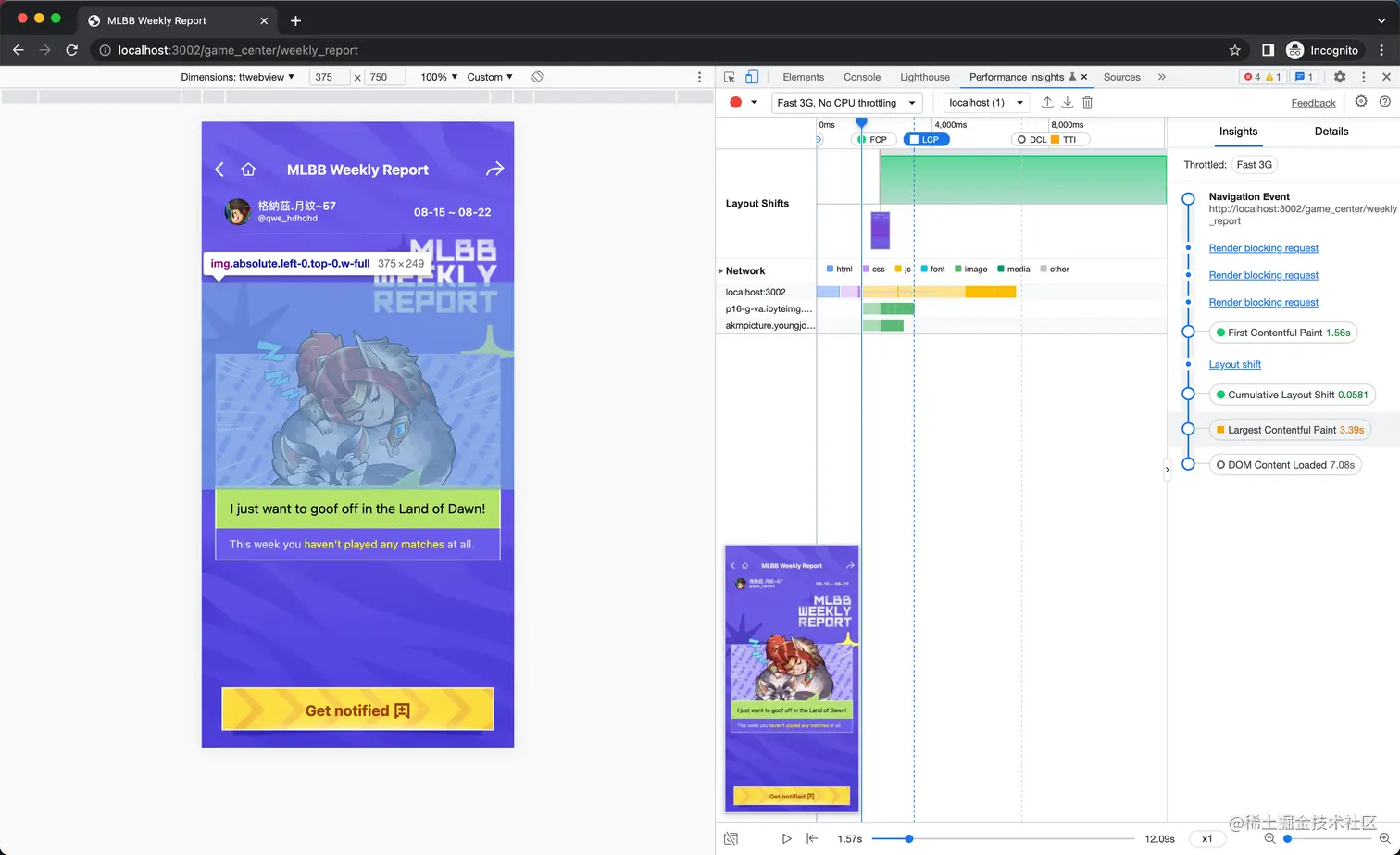
Task: Open DevTools settings gear icon
Action: [x=1340, y=77]
